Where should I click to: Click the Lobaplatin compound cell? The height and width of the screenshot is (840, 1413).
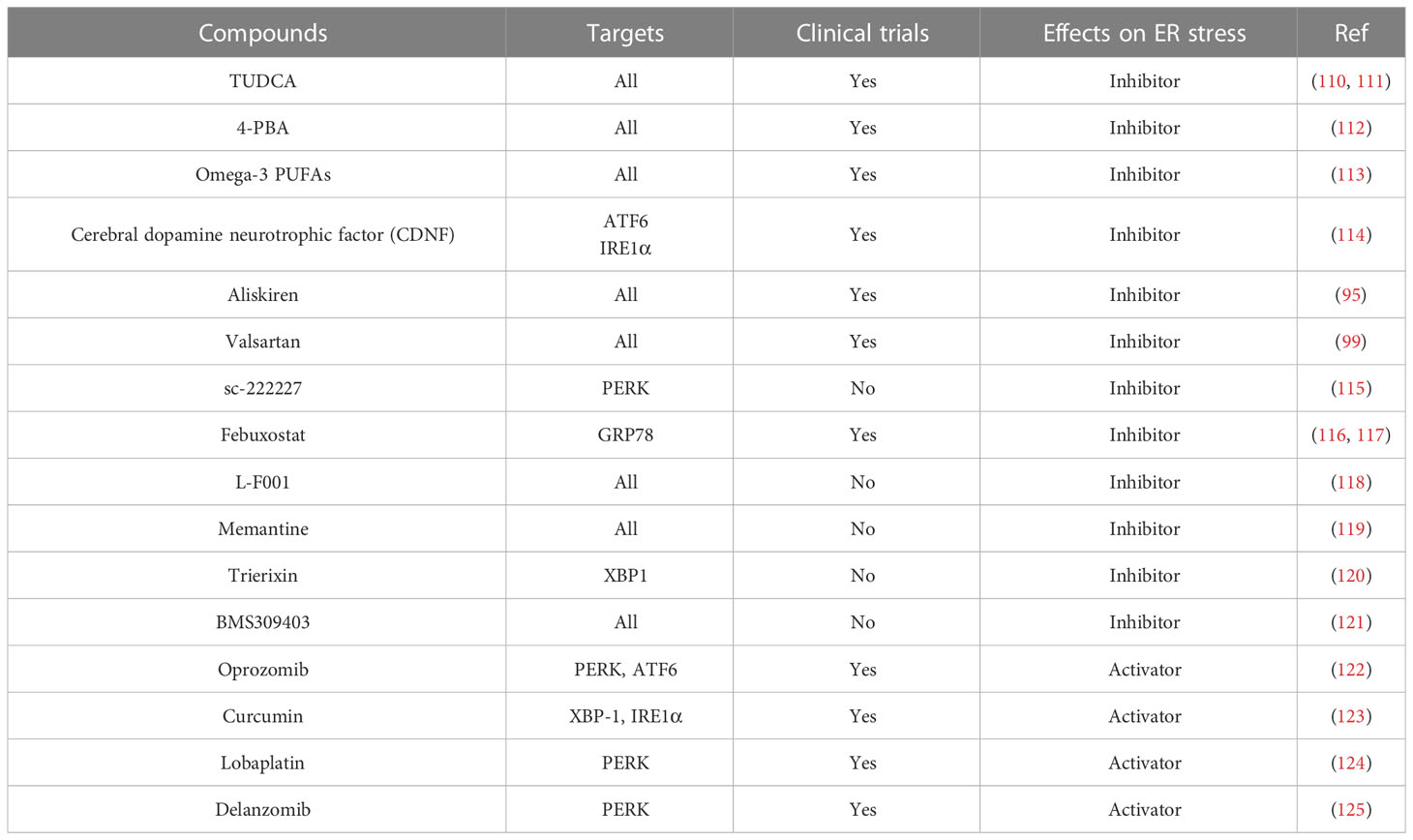(x=262, y=764)
